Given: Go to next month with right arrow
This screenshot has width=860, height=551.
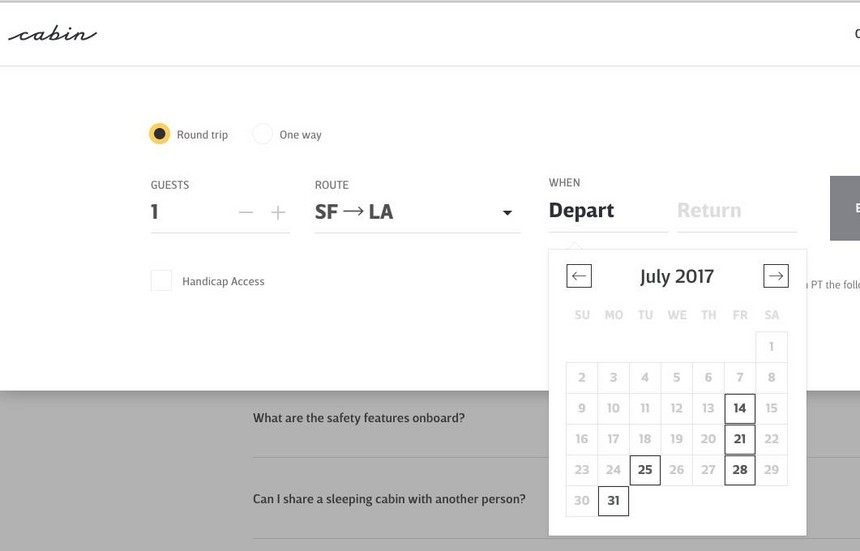Looking at the screenshot, I should pyautogui.click(x=775, y=276).
